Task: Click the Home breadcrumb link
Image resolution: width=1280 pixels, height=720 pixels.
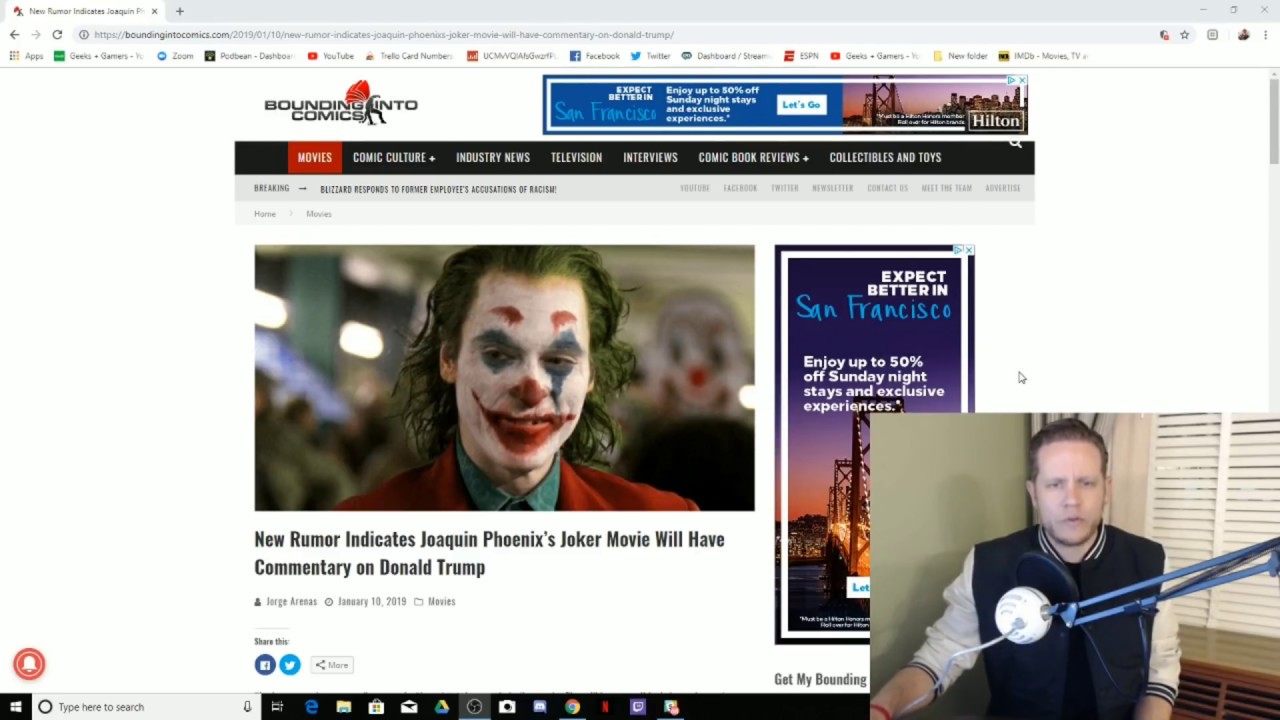Action: [x=265, y=214]
